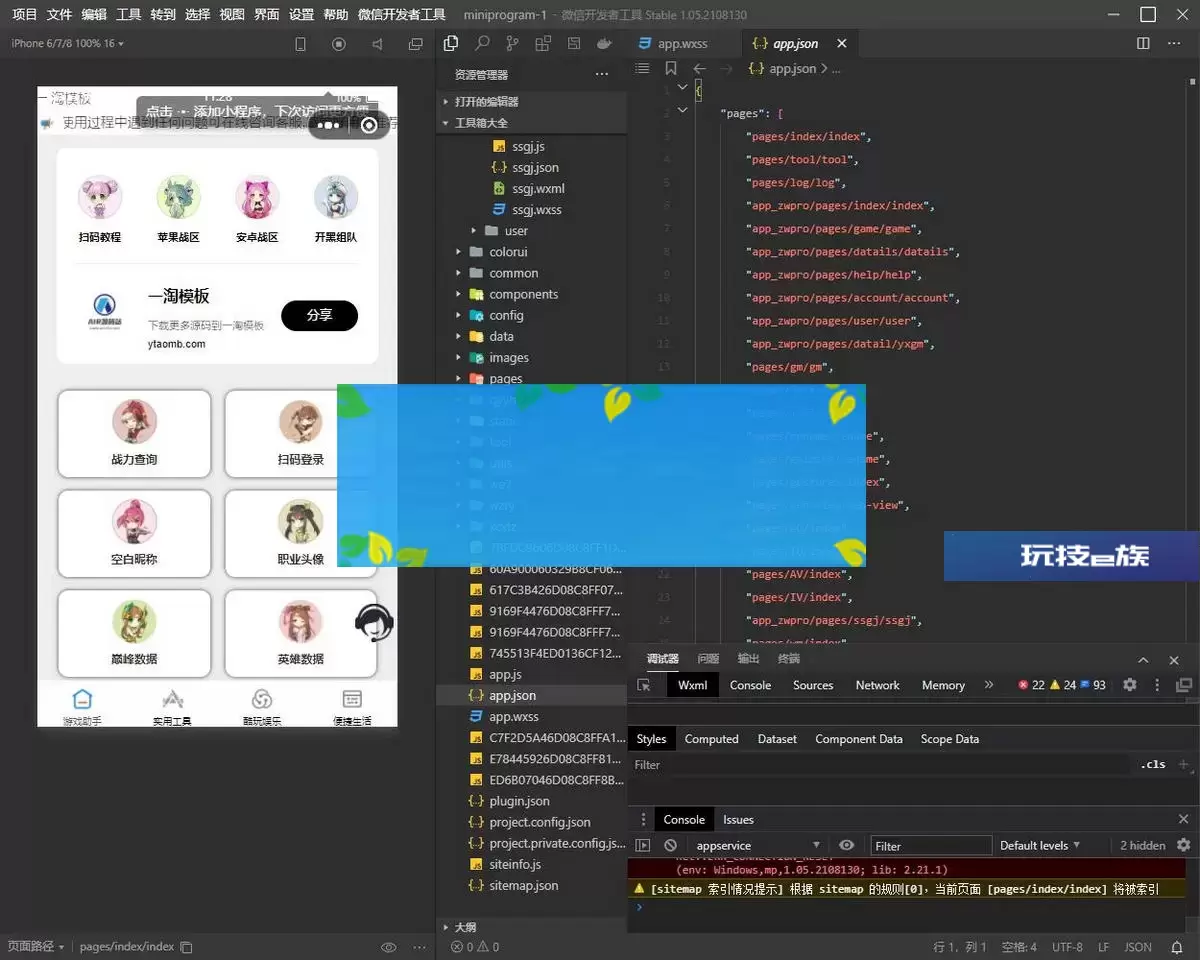Tap the 扫码教程 avatar shortcut
The height and width of the screenshot is (960, 1200).
click(99, 210)
